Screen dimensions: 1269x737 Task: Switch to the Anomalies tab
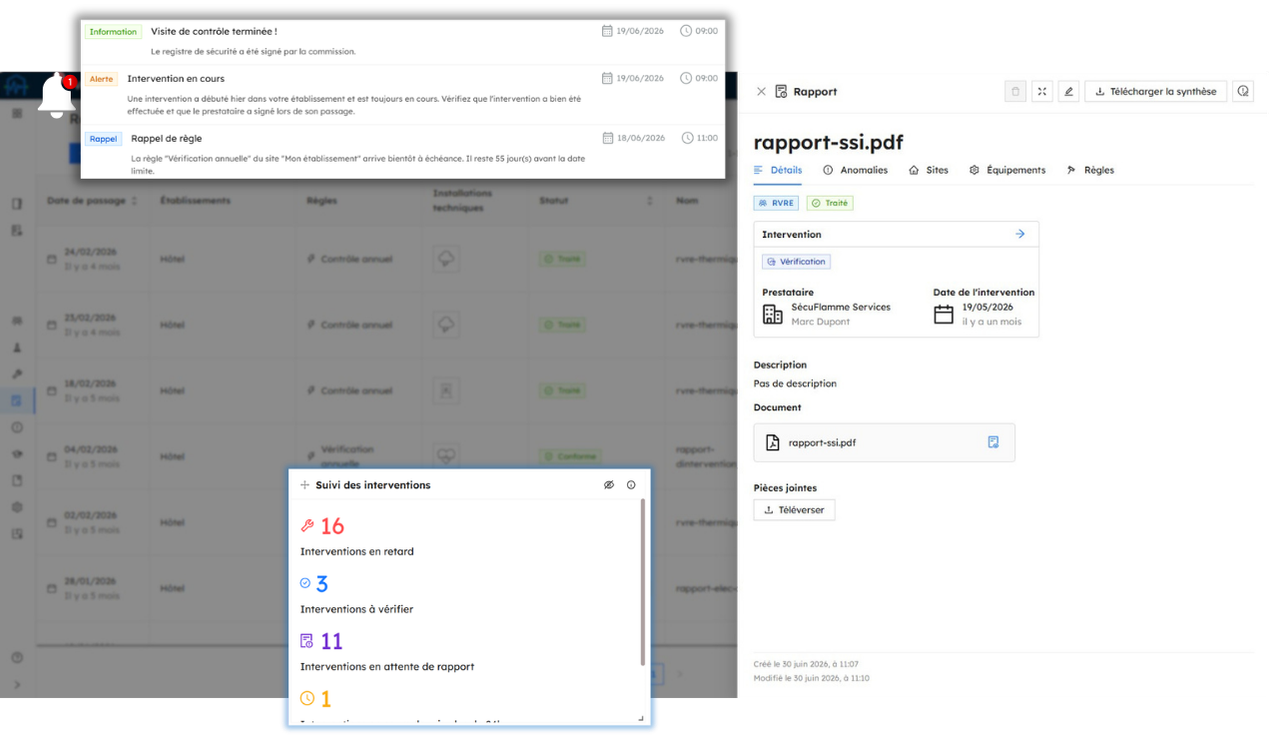[x=855, y=170]
